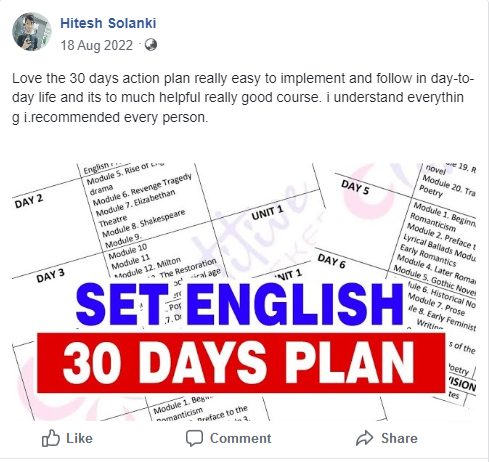Click Module 8. Shakespeare line in the image
489x462 pixels.
tap(144, 223)
